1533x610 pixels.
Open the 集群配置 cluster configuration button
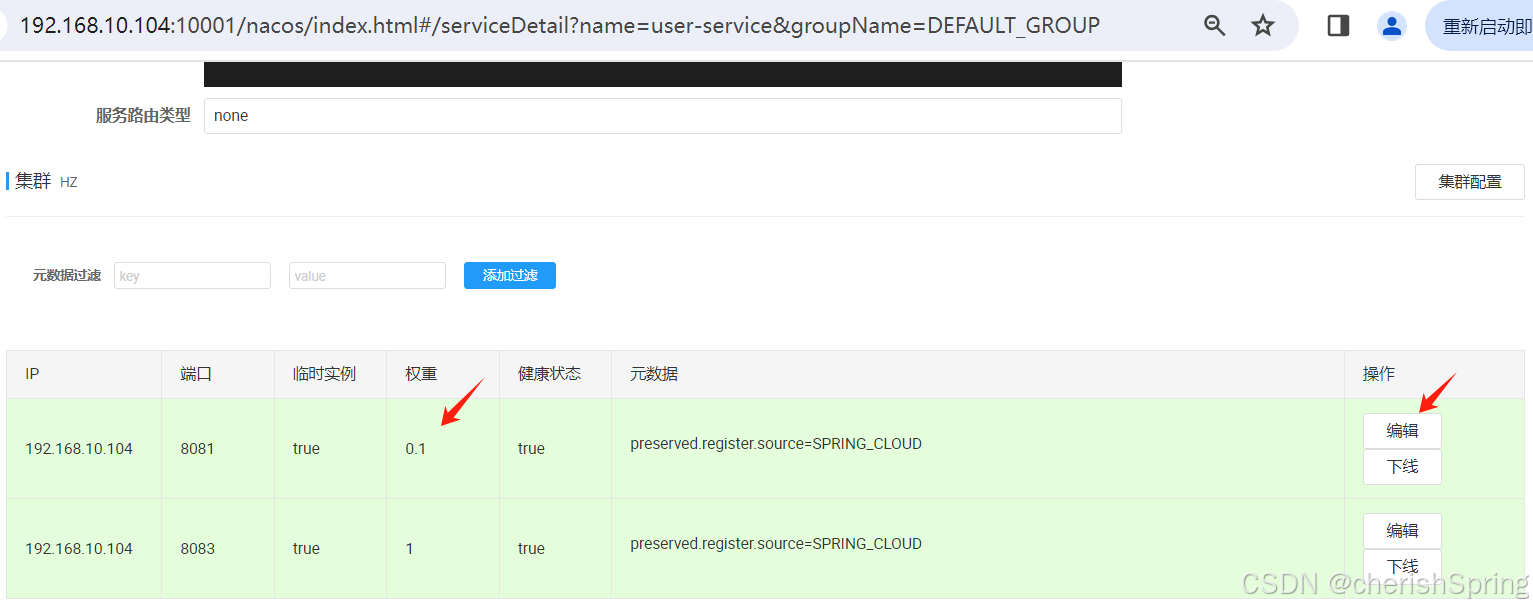point(1469,182)
